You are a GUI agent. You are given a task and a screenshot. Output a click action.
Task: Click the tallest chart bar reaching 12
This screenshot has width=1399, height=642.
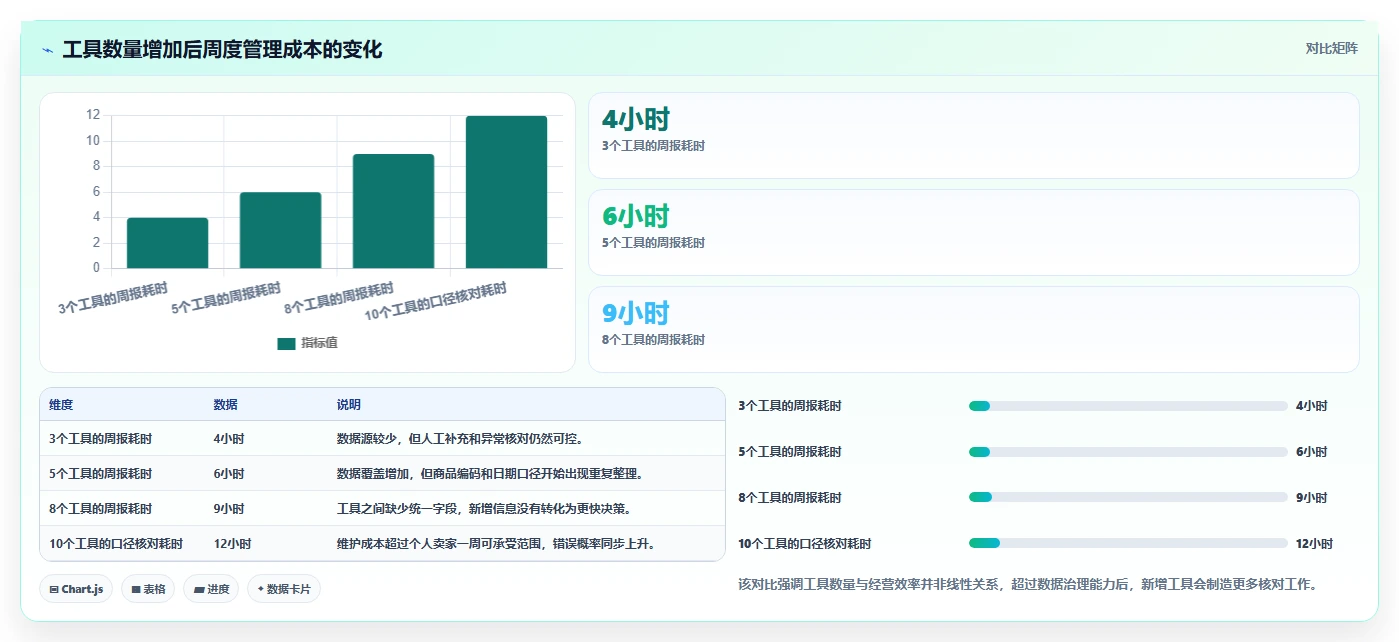[506, 192]
